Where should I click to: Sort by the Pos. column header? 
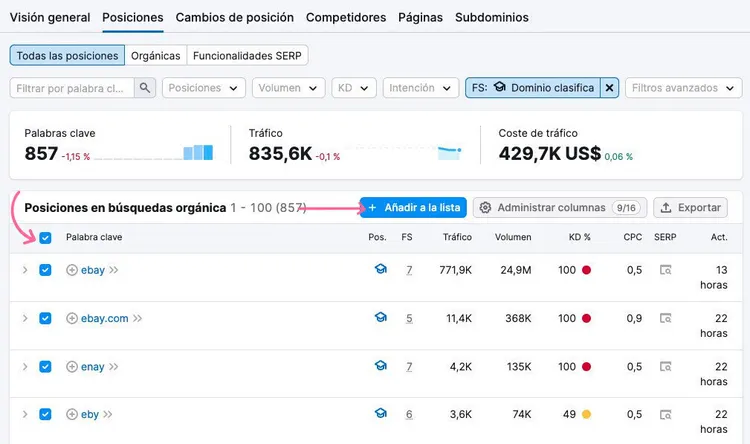point(377,237)
